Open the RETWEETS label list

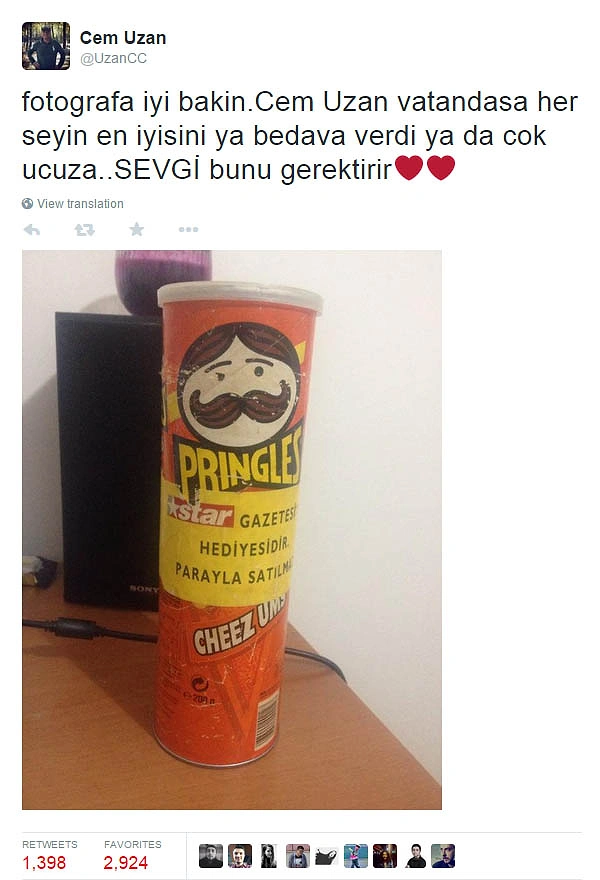coord(50,844)
